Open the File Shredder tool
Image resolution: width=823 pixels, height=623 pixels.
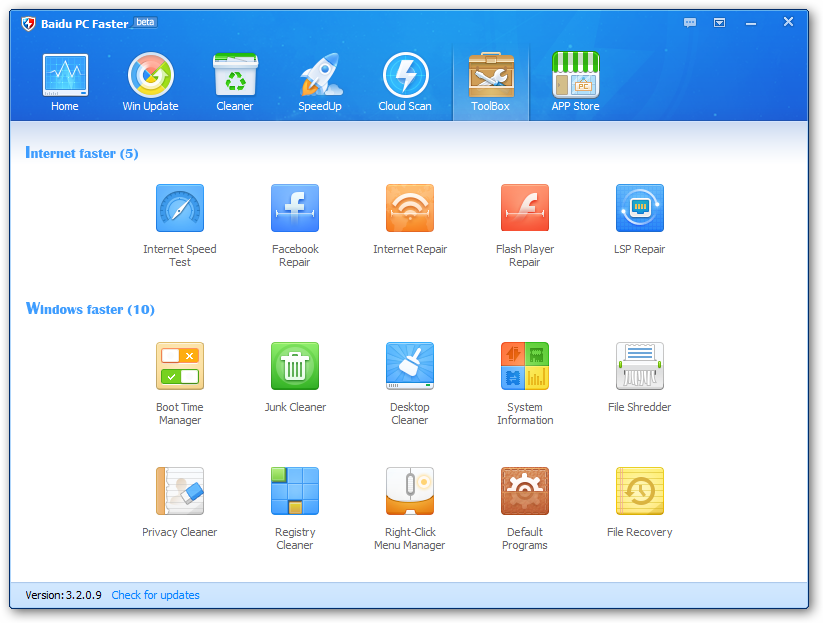pyautogui.click(x=640, y=377)
